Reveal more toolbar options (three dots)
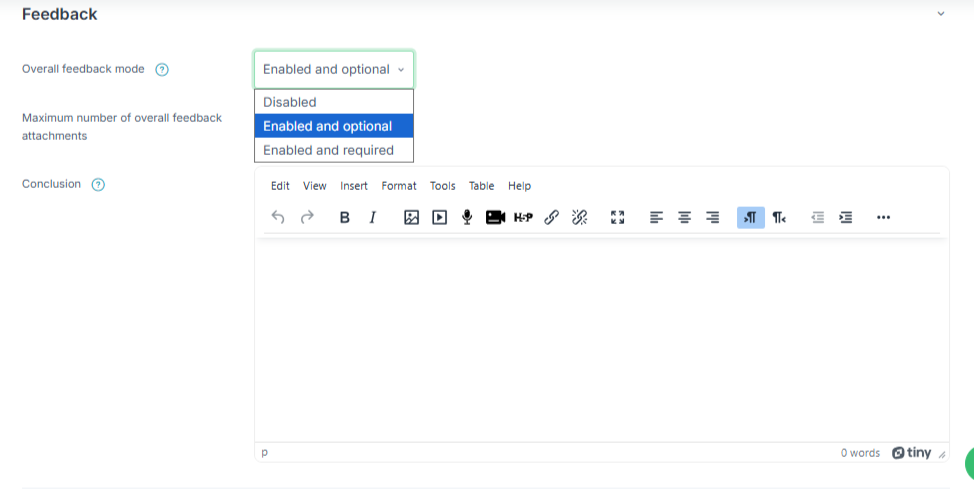 pos(883,217)
